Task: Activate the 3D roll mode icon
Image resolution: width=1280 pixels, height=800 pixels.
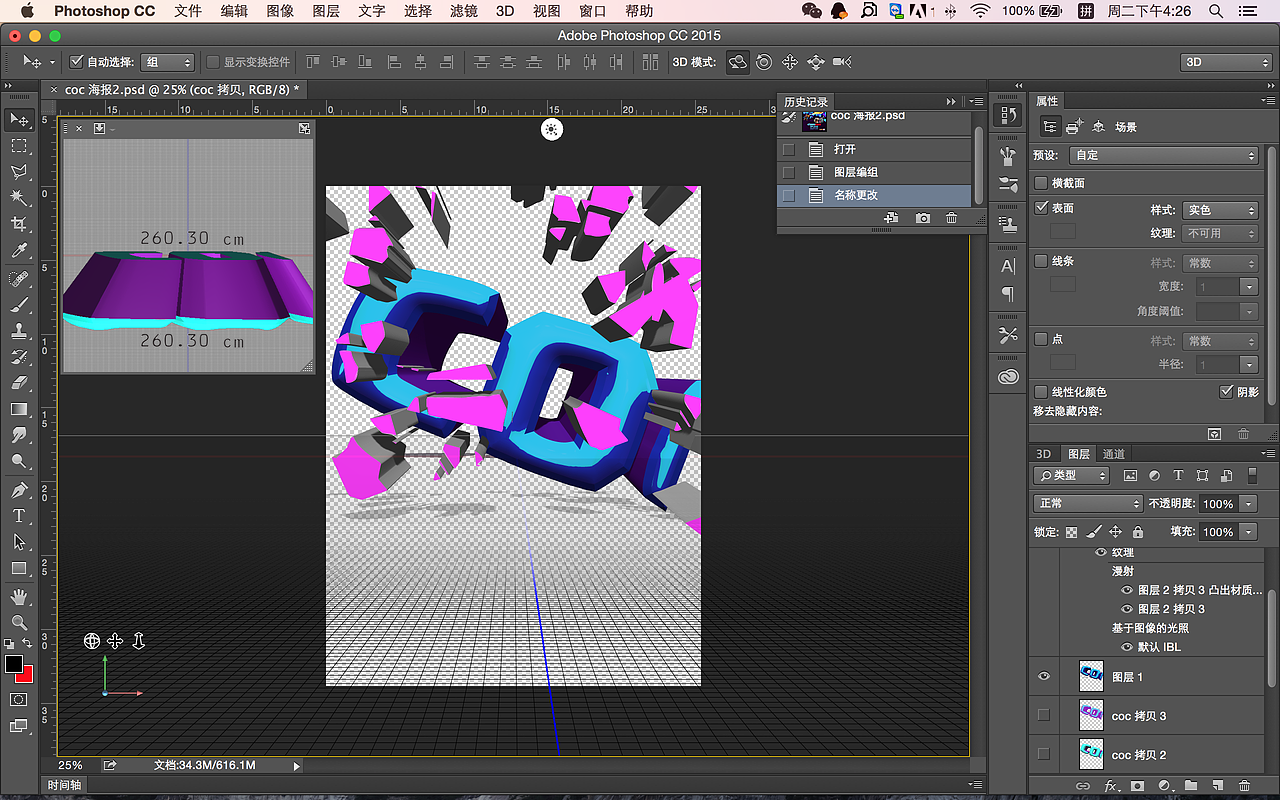Action: coord(764,62)
